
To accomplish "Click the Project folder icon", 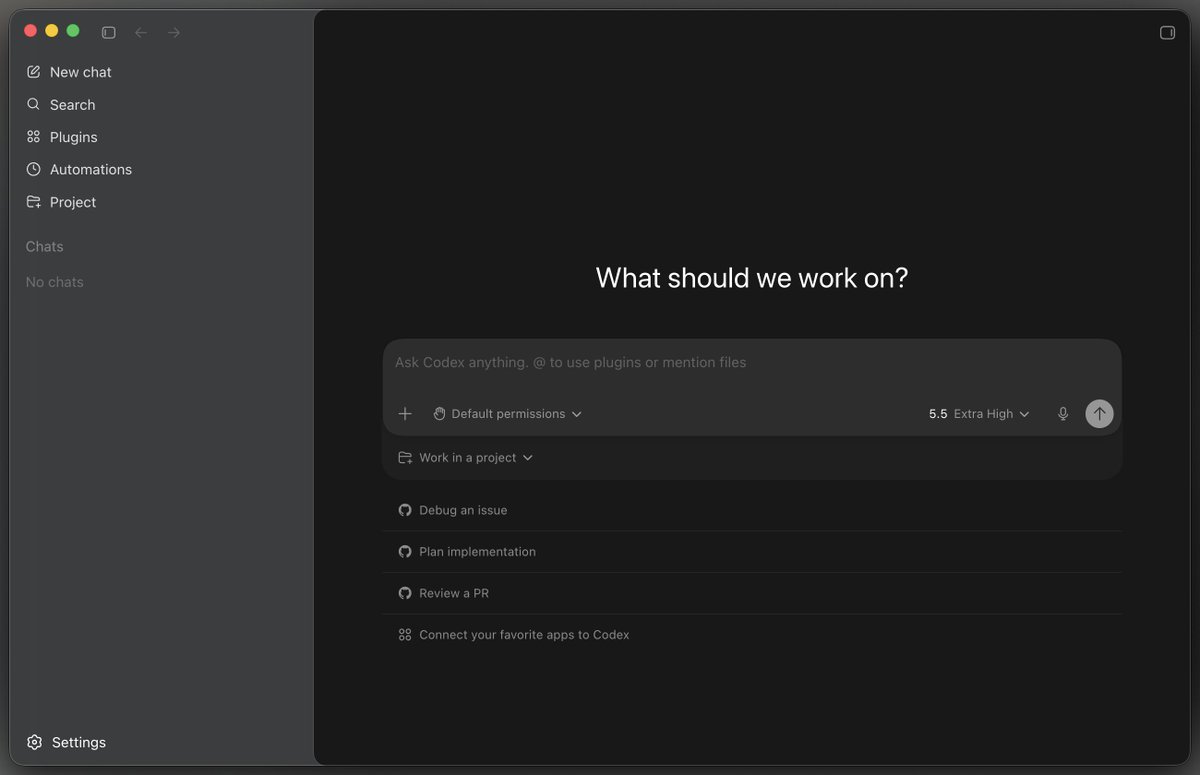I will (33, 202).
